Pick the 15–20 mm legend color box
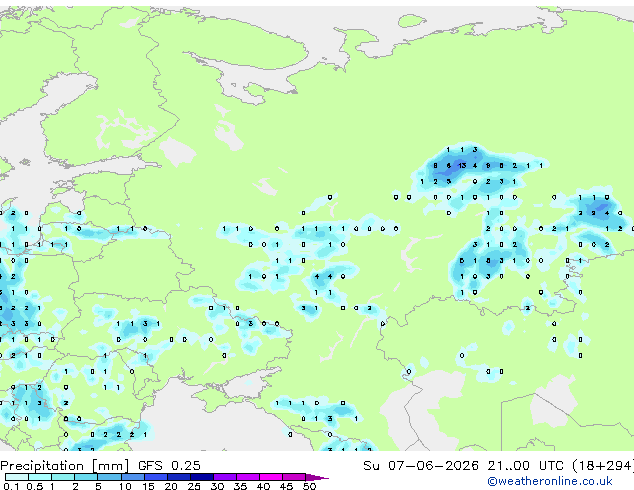This screenshot has width=634, height=490. [x=155, y=477]
